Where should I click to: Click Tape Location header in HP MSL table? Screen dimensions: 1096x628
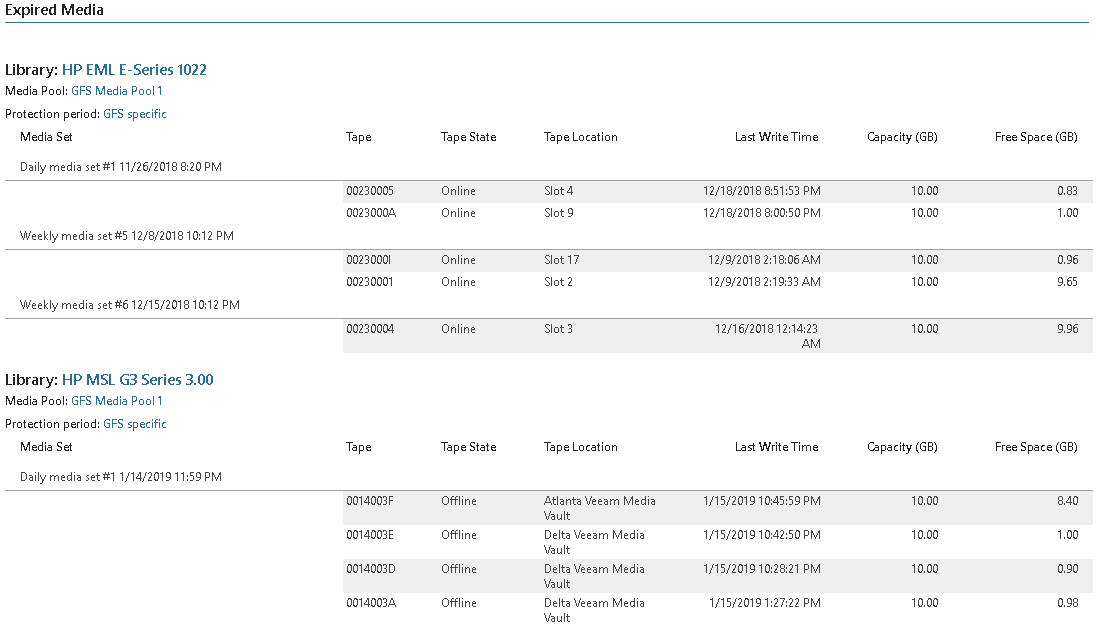coord(581,447)
